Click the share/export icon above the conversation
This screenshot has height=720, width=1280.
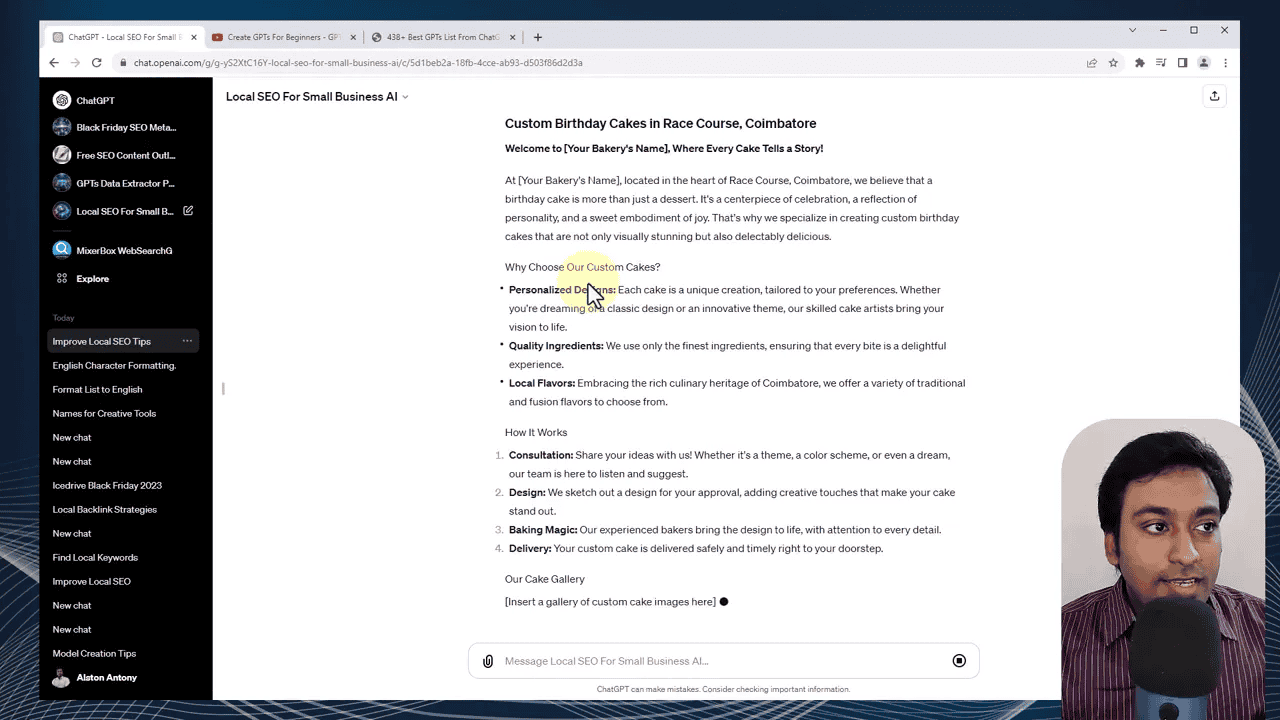tap(1214, 96)
